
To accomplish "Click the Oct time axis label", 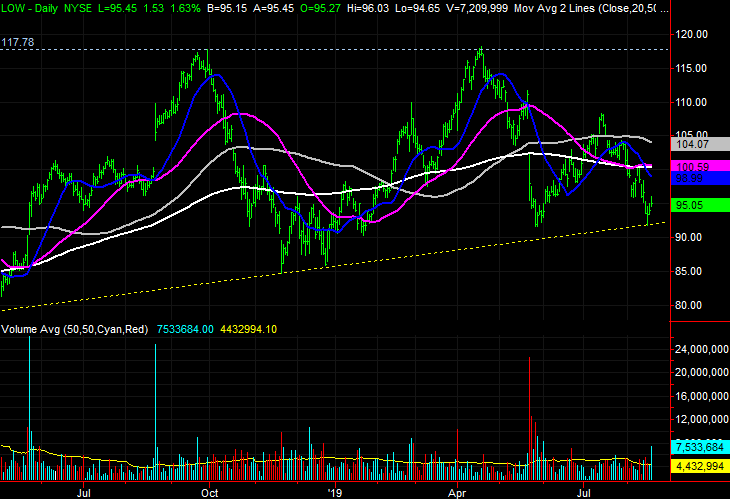I will coord(210,492).
